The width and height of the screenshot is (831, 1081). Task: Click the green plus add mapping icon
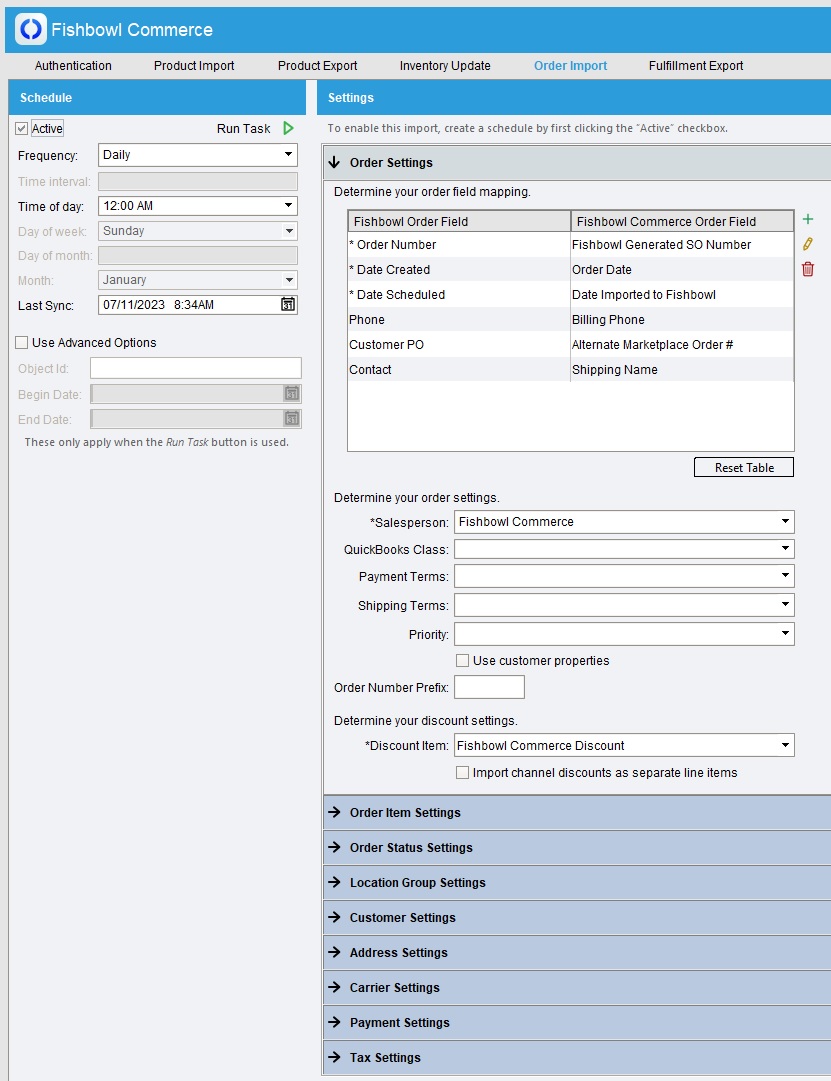click(x=808, y=219)
